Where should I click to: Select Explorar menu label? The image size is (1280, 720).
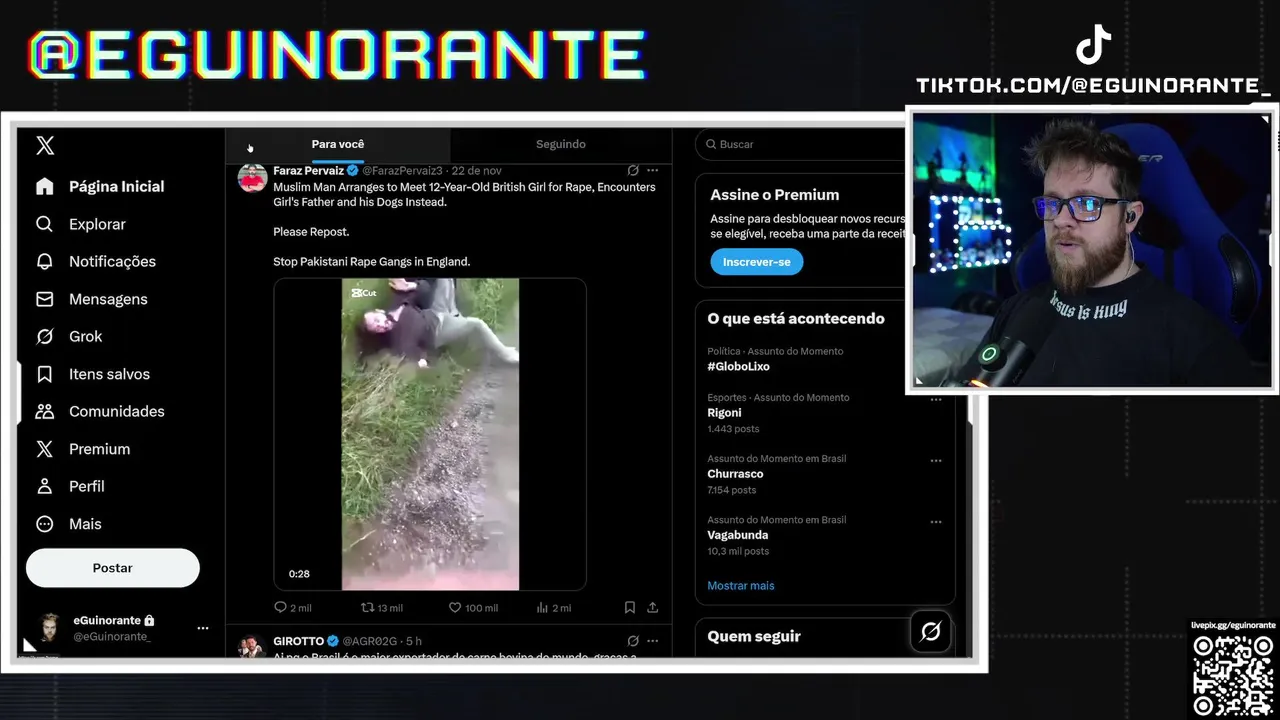[x=97, y=224]
